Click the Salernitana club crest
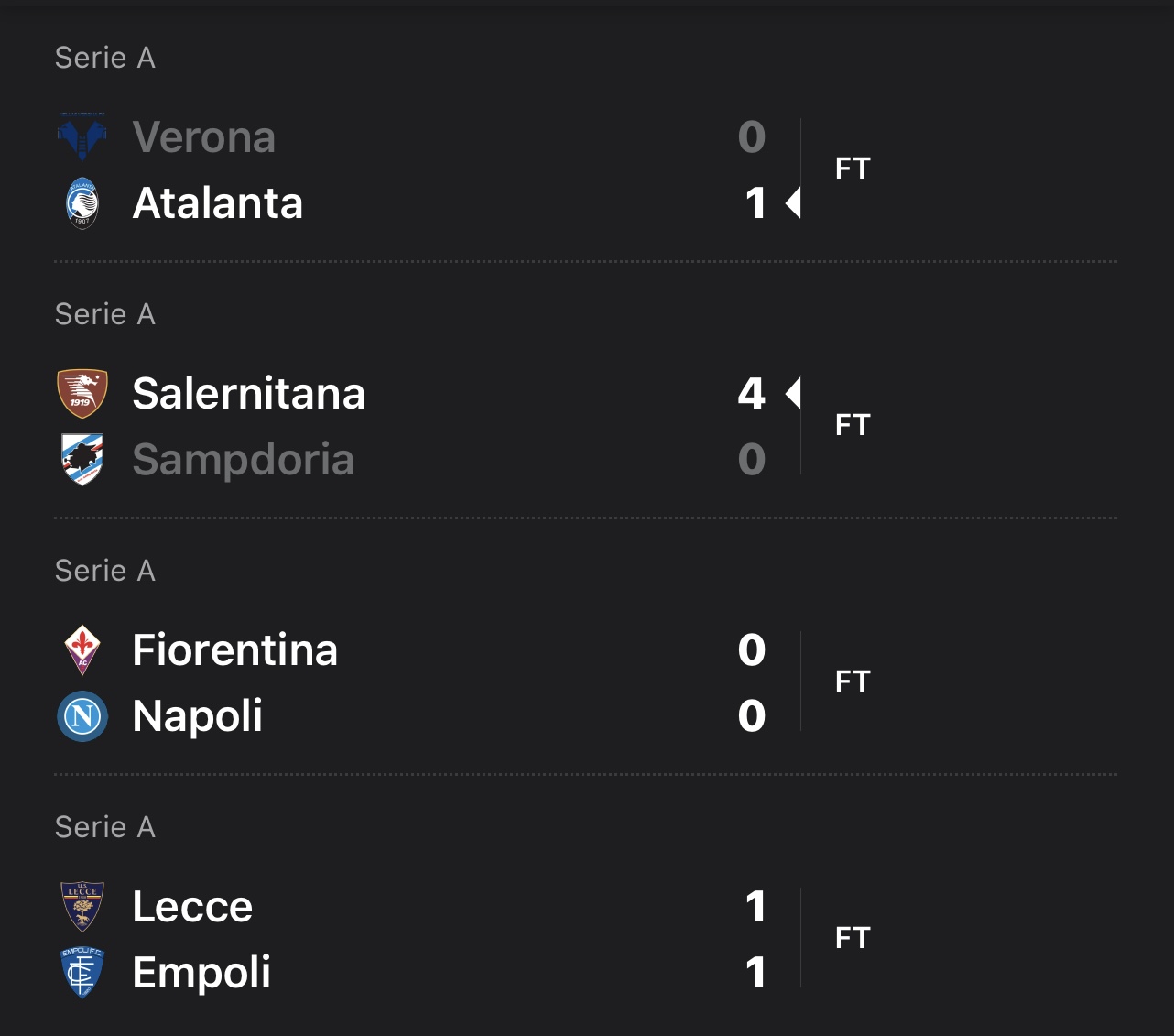 pos(82,394)
